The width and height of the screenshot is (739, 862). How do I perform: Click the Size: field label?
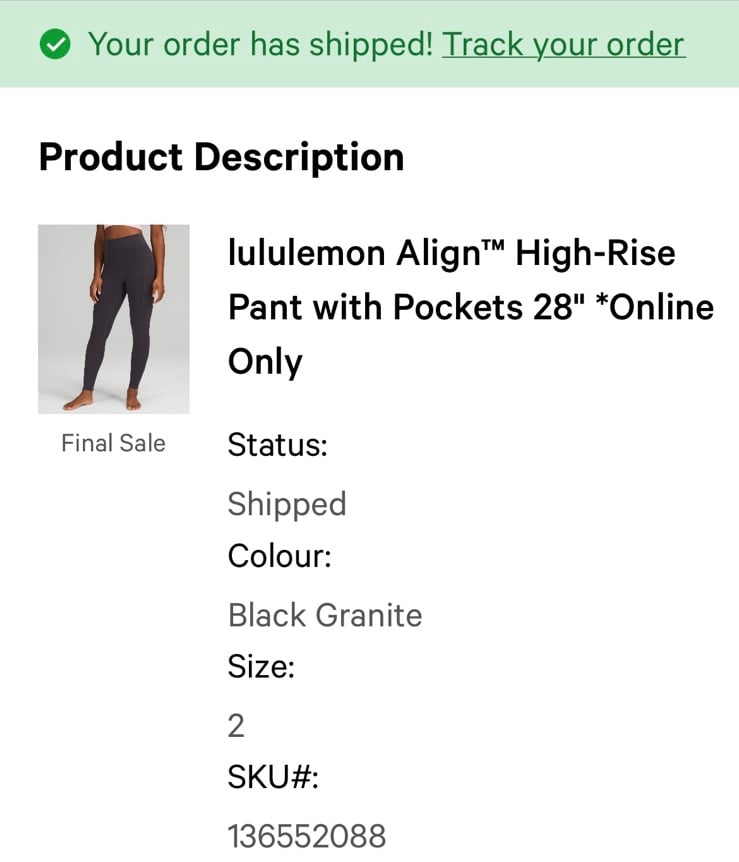pyautogui.click(x=261, y=666)
